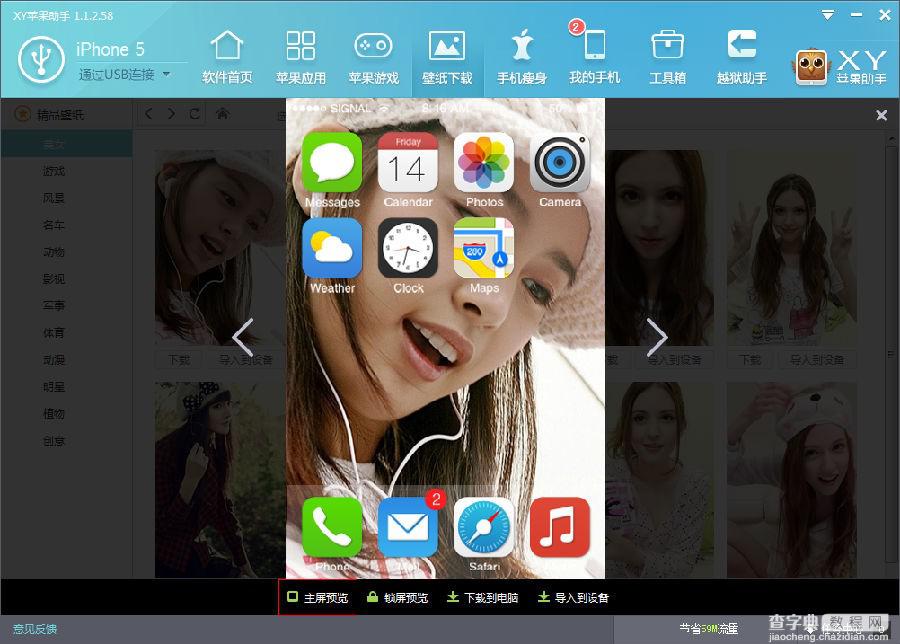The image size is (900, 644).
Task: Select 风景 wallpaper category
Action: (54, 198)
